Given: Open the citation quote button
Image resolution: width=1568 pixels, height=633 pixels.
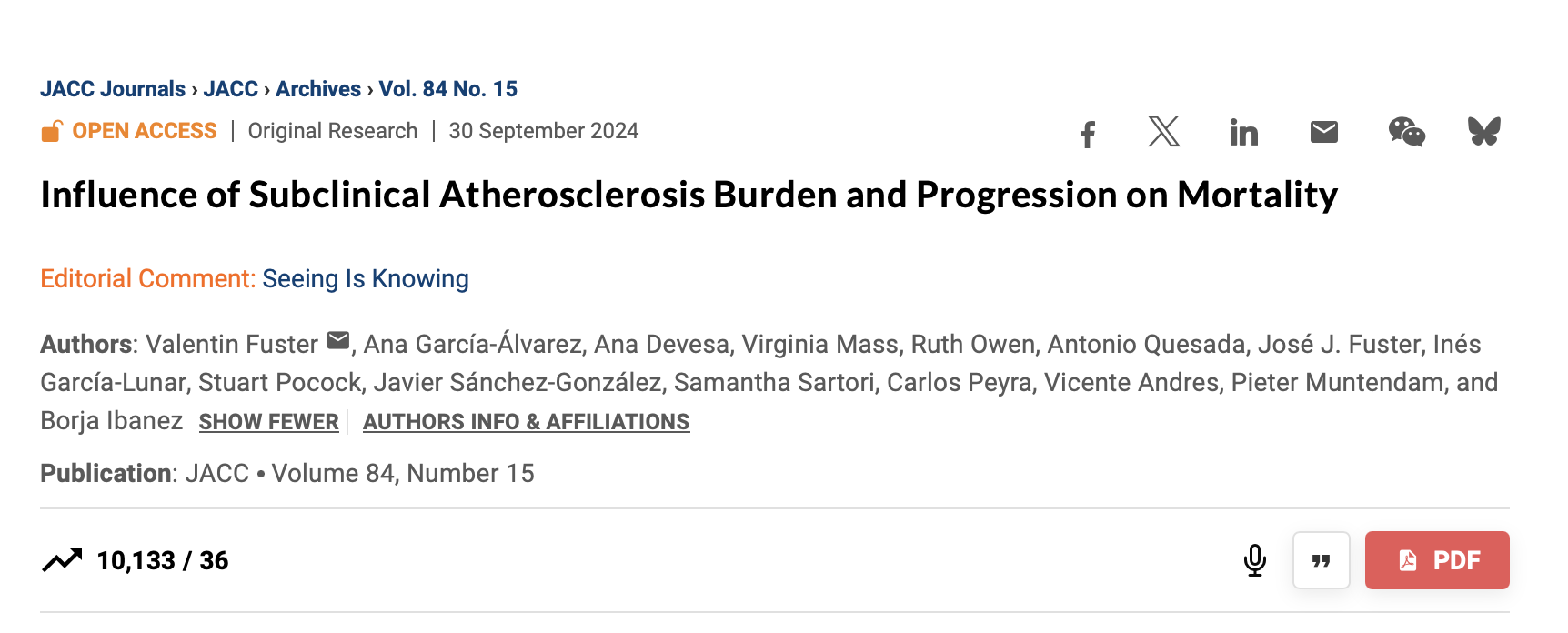Looking at the screenshot, I should click(1321, 560).
